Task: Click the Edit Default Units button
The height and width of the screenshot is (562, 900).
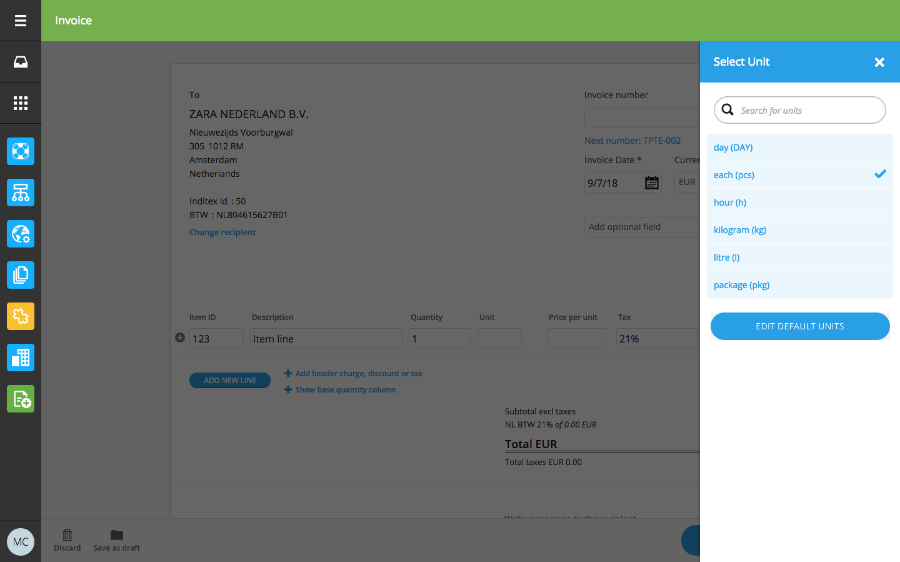Action: click(800, 326)
